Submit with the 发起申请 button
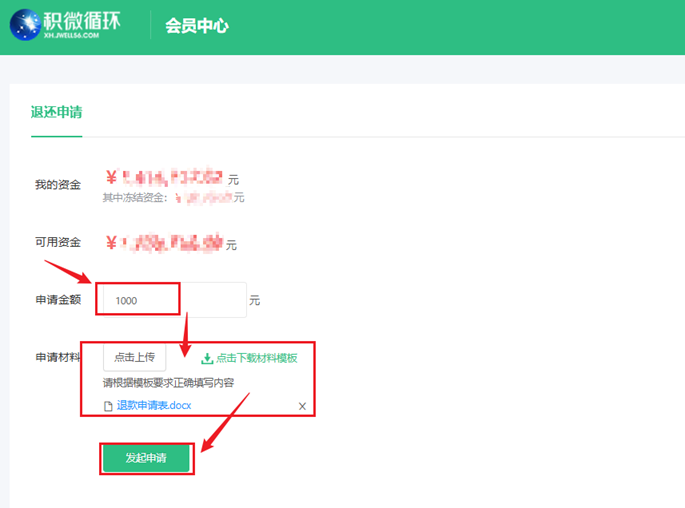 click(x=146, y=458)
